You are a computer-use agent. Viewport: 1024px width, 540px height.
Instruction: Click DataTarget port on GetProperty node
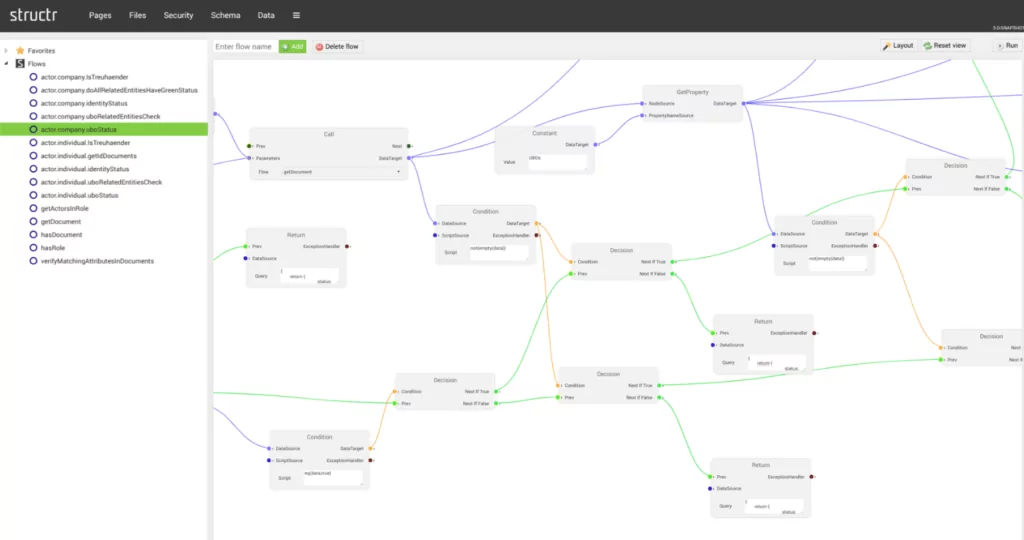pyautogui.click(x=744, y=103)
